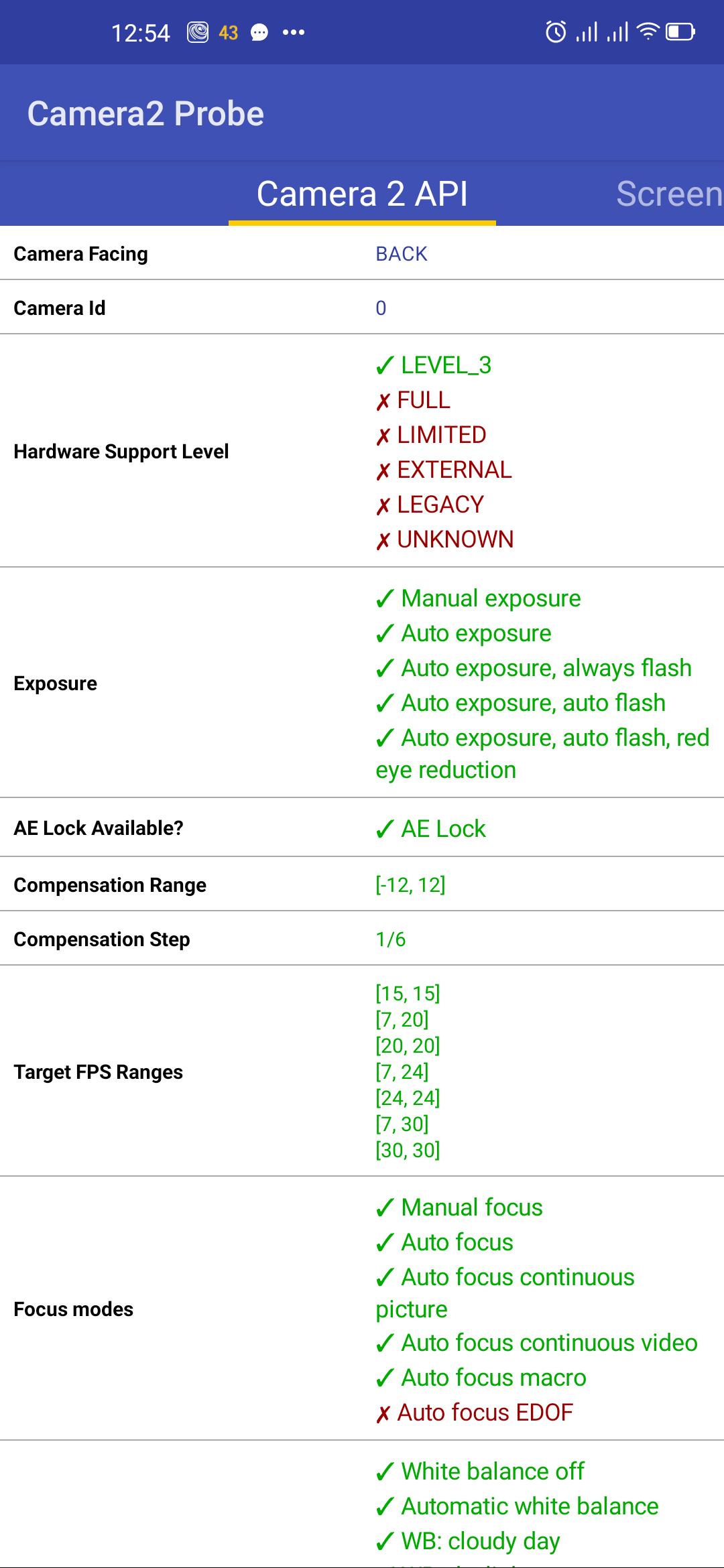Tap the red X next to LEGACY
Image resolution: width=724 pixels, height=1568 pixels.
pos(383,506)
